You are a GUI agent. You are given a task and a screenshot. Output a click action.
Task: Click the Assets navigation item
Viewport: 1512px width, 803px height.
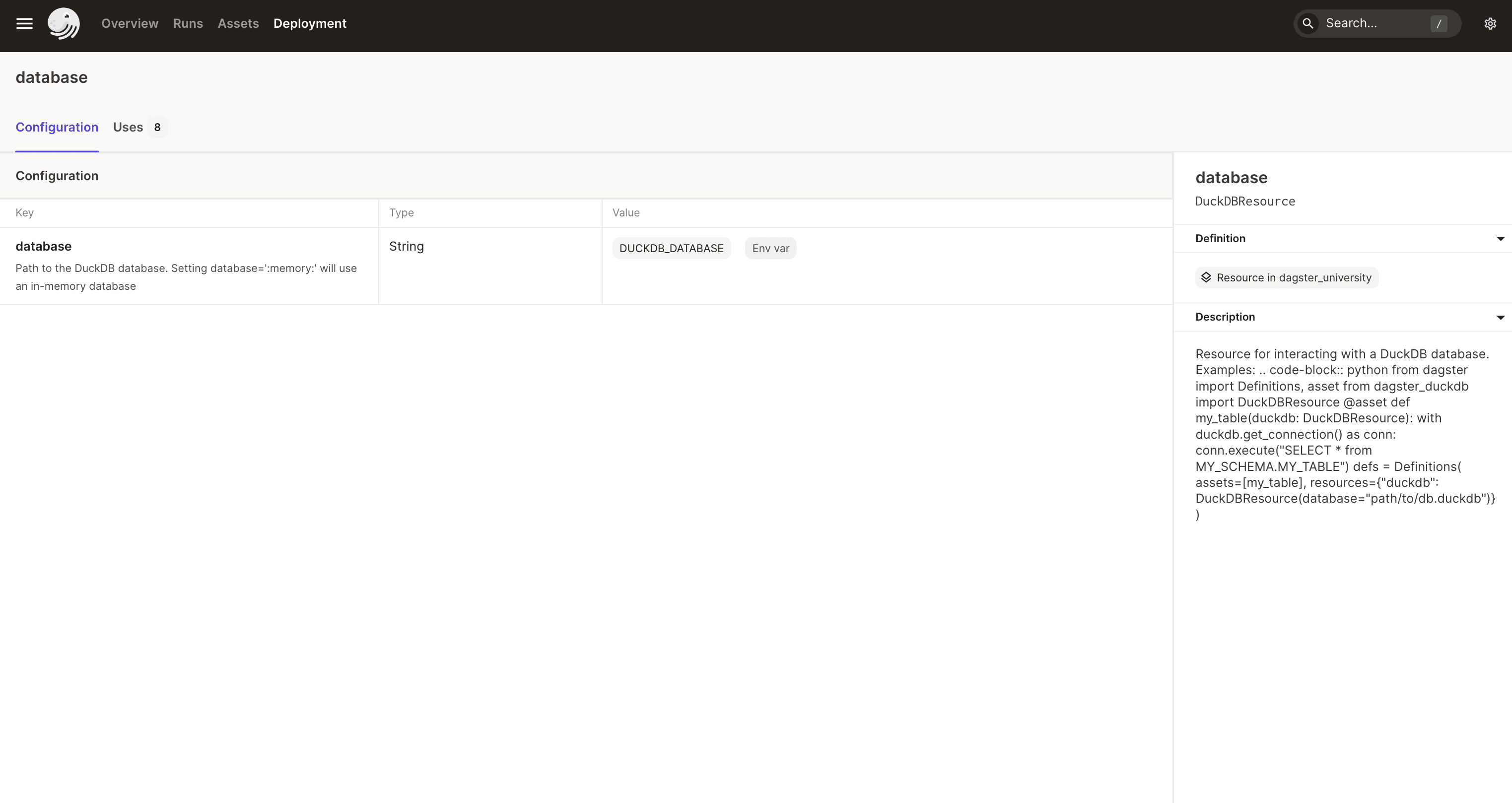(x=238, y=23)
